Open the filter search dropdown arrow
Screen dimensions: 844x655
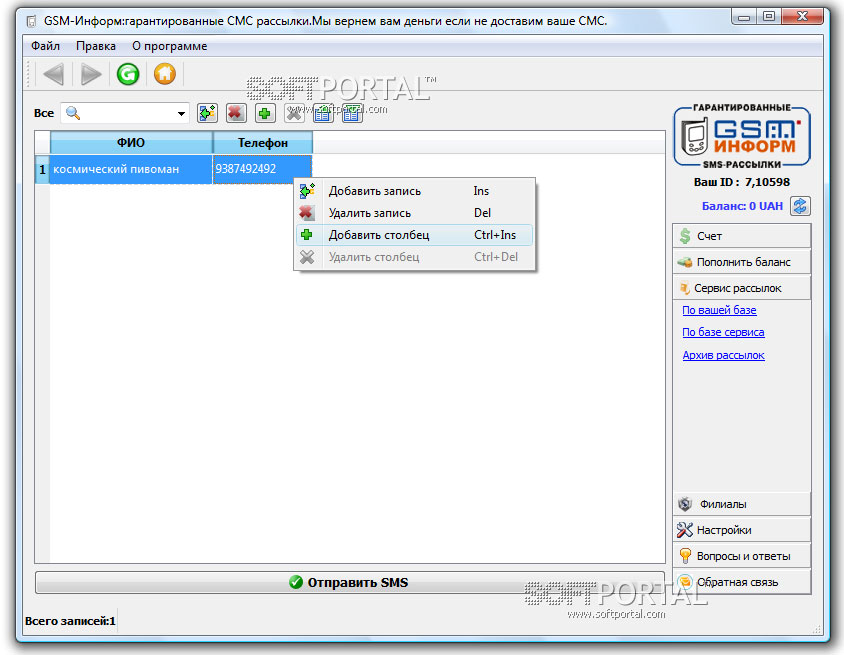tap(181, 114)
